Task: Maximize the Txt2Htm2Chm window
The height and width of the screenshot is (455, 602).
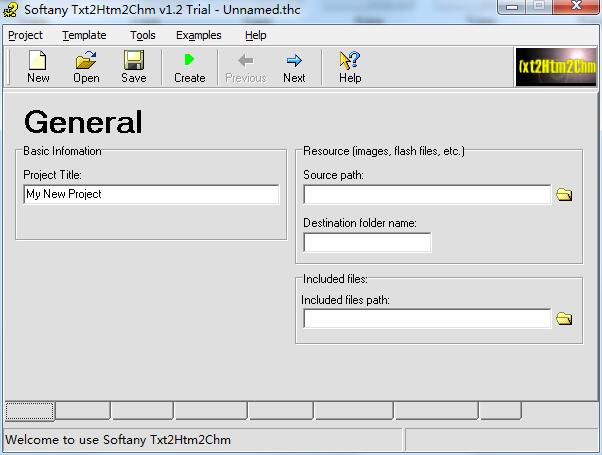Action: click(x=539, y=7)
